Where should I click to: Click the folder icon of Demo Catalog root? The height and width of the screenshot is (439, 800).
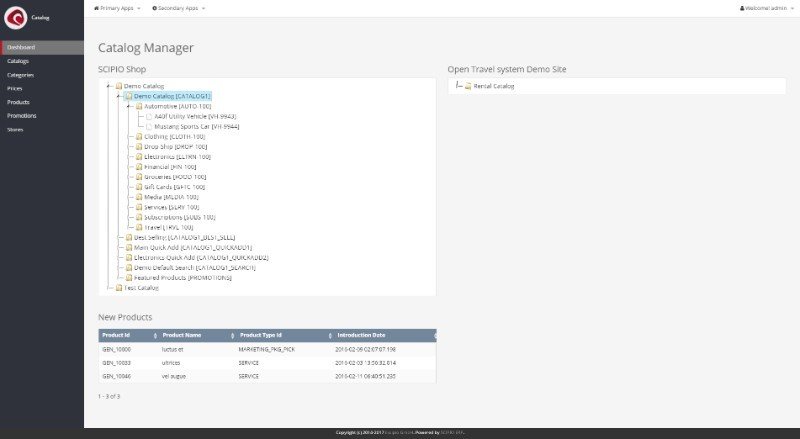click(119, 86)
